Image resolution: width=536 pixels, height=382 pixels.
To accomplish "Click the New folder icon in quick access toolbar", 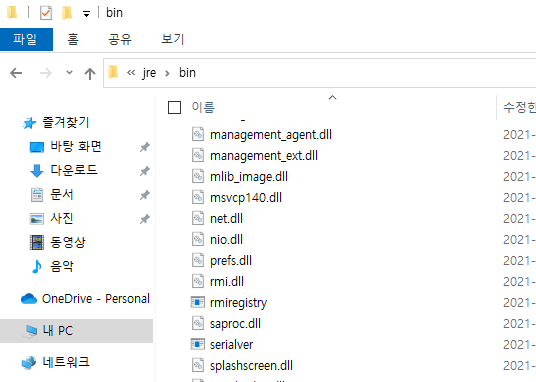I will [x=67, y=13].
